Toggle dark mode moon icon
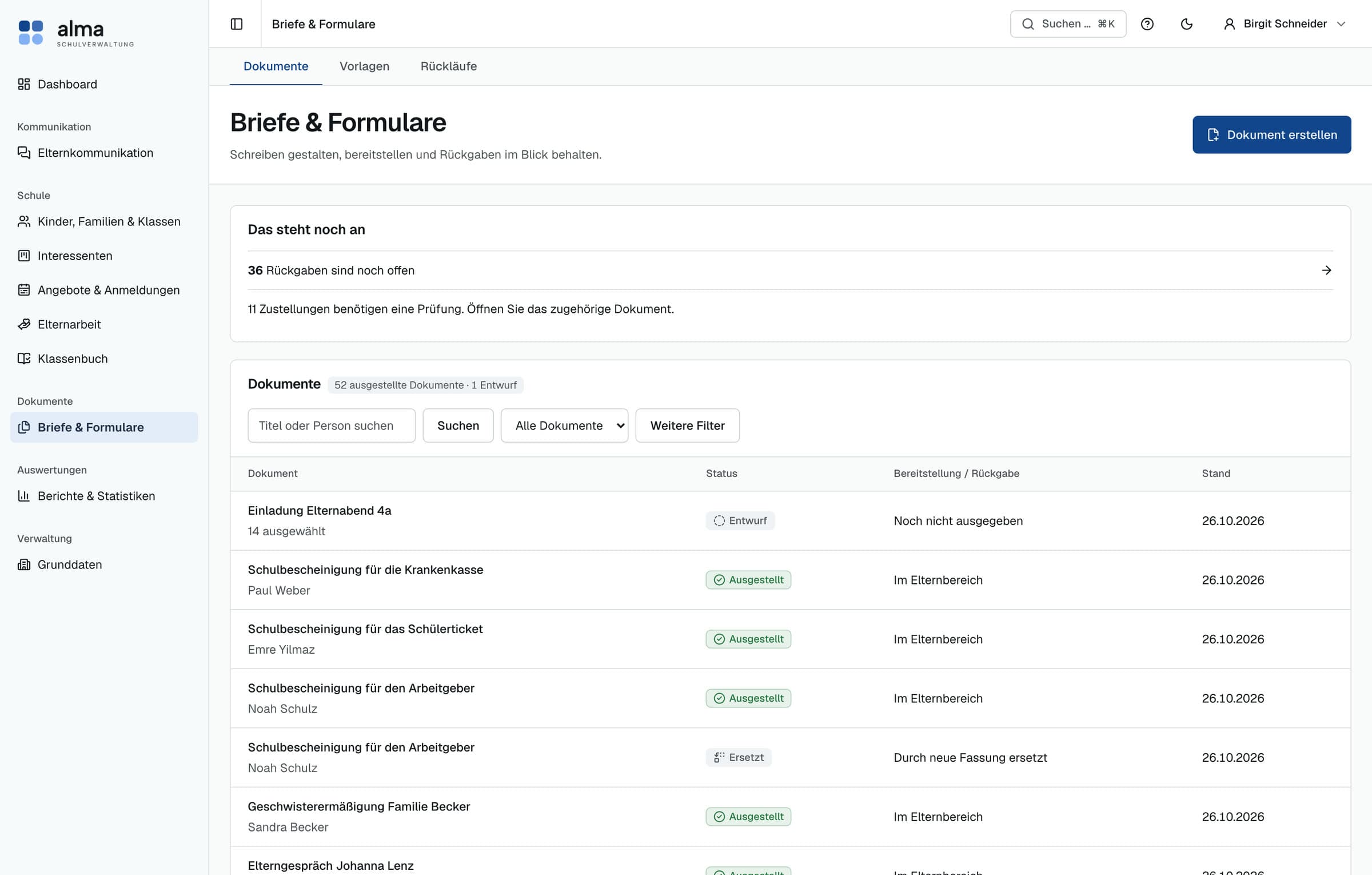 (1187, 24)
